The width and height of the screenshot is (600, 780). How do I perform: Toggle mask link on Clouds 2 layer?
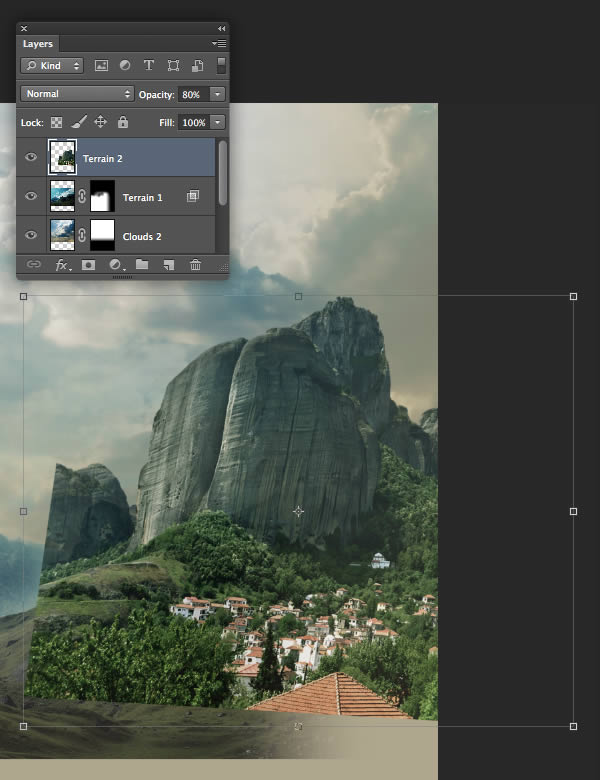coord(82,235)
